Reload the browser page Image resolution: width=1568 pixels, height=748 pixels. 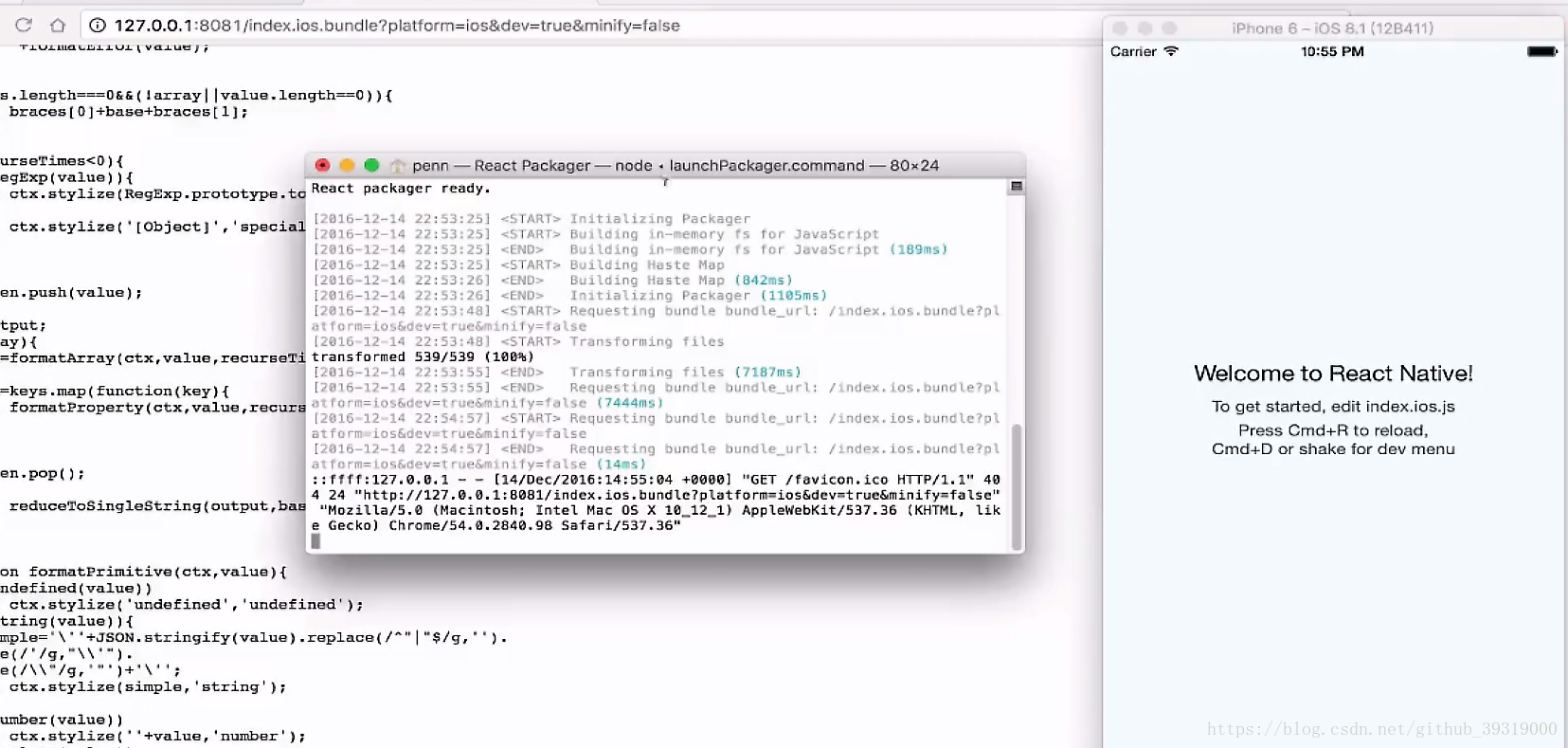[24, 26]
